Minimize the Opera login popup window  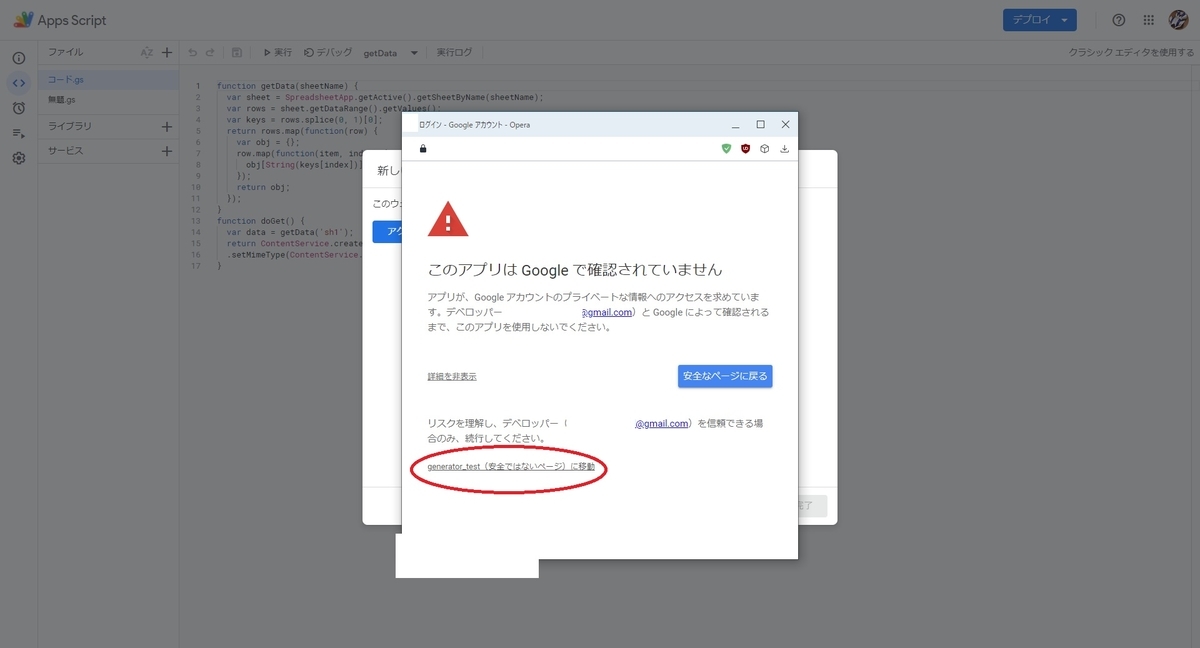click(x=735, y=125)
